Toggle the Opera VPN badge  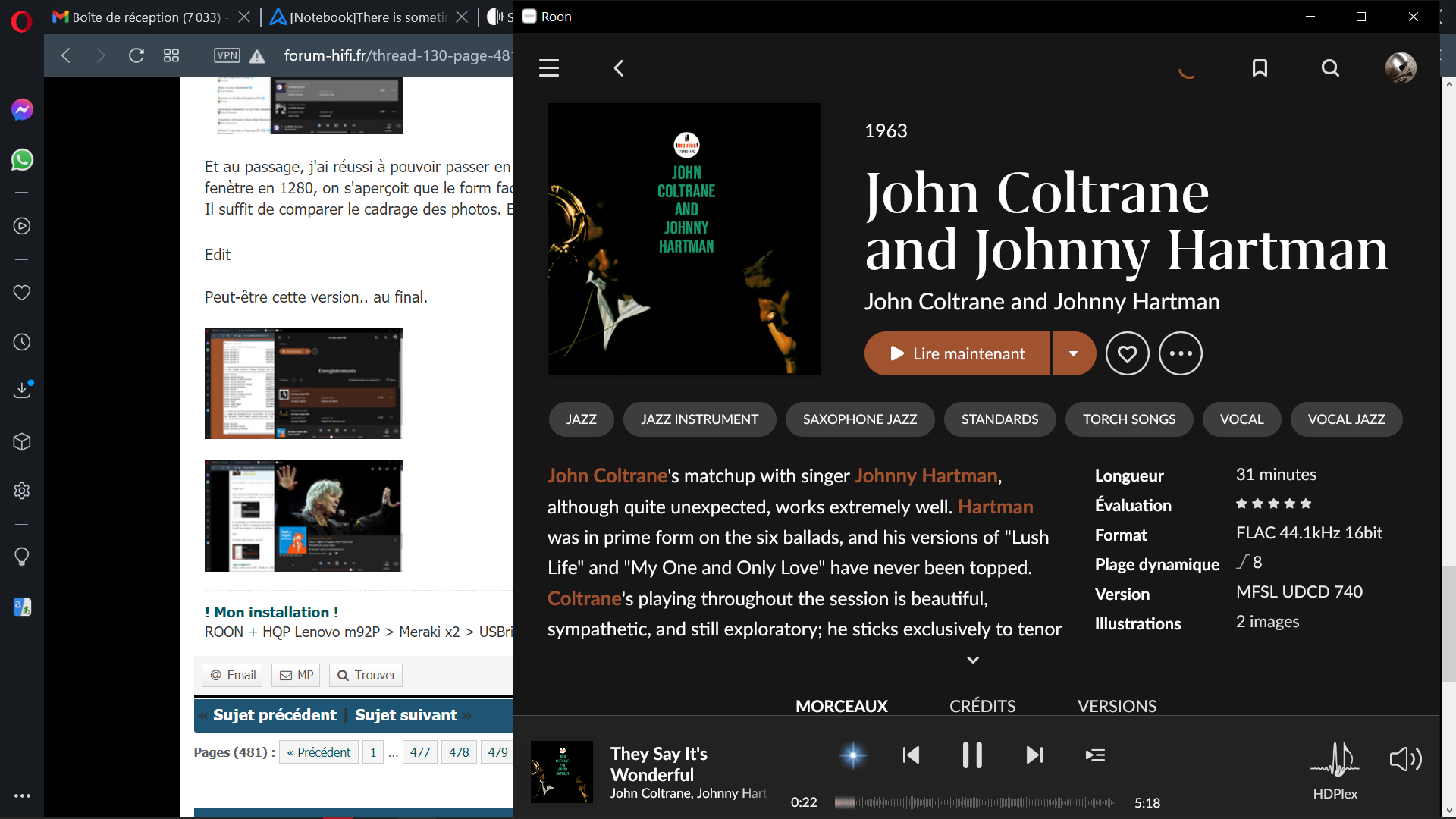[227, 55]
